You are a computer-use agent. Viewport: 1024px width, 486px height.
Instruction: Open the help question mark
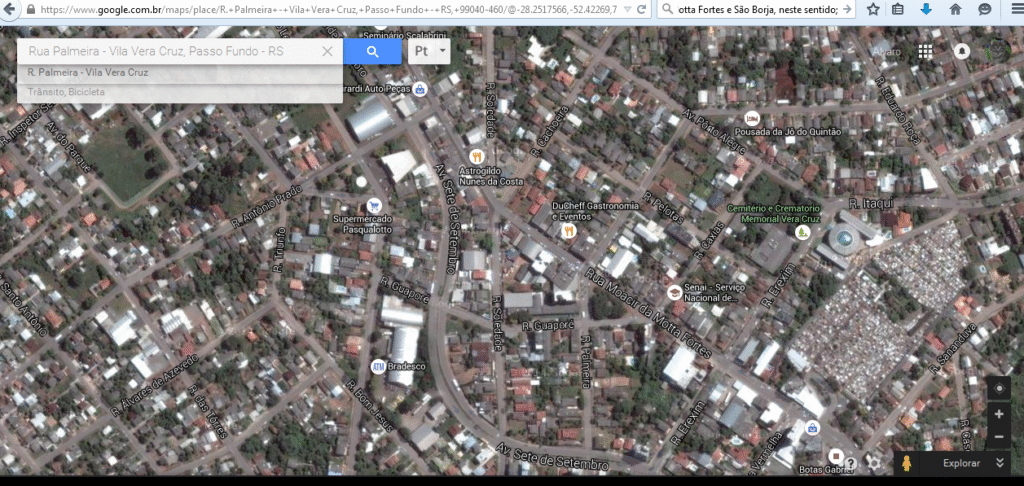coord(850,463)
